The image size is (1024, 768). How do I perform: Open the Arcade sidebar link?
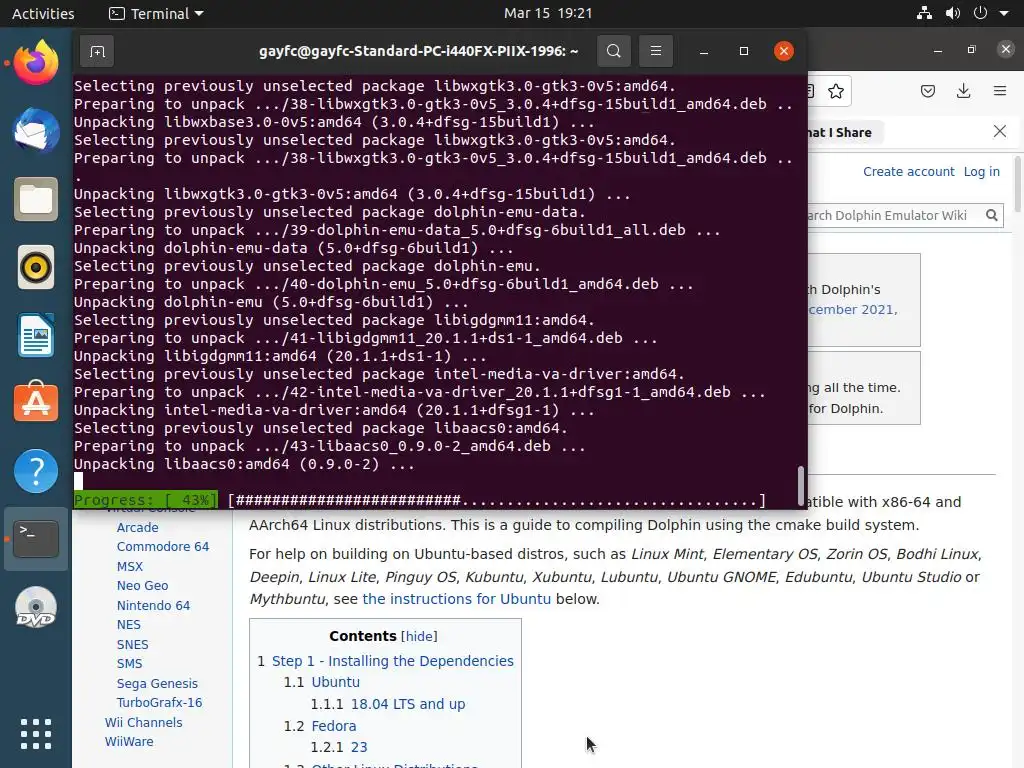[x=137, y=527]
